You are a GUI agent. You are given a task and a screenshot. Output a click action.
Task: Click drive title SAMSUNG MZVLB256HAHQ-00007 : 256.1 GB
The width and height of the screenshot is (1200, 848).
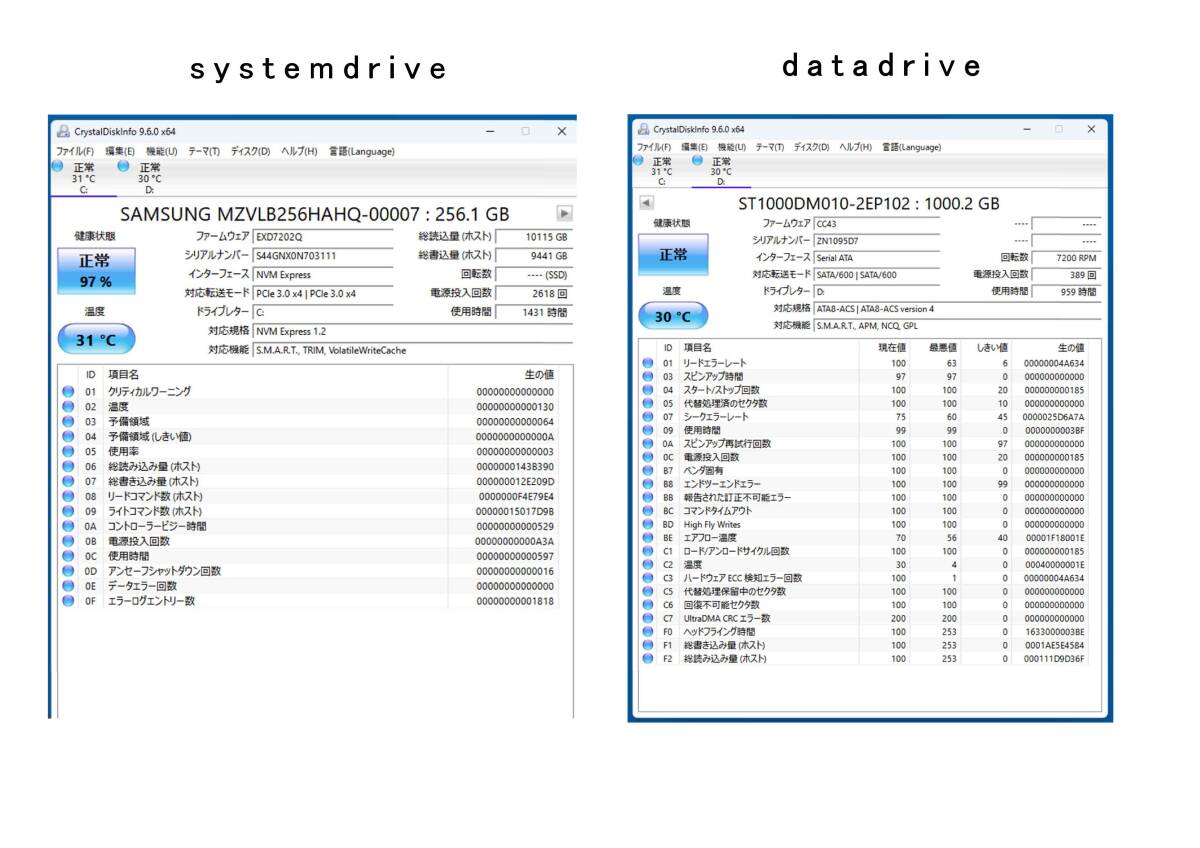point(314,214)
